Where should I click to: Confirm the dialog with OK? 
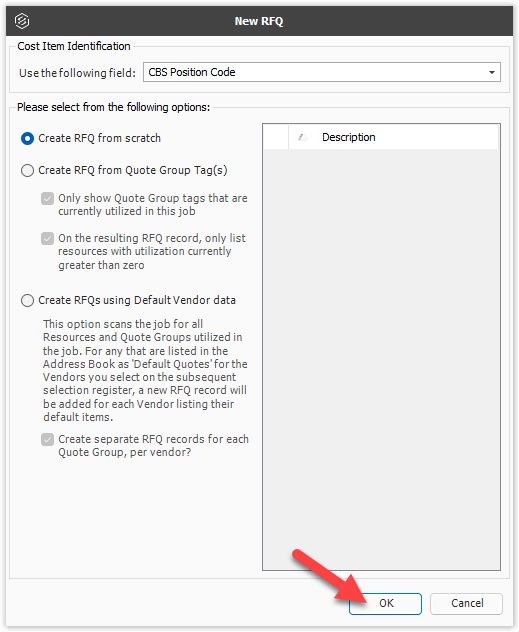tap(385, 603)
